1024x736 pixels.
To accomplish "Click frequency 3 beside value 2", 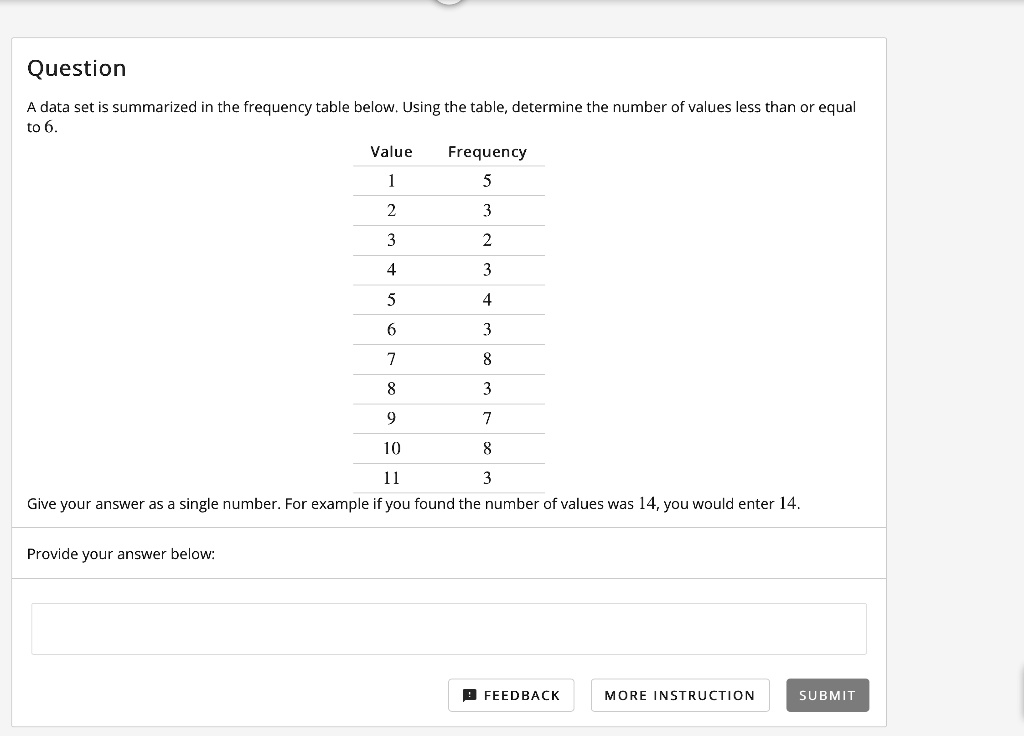I will pyautogui.click(x=487, y=210).
